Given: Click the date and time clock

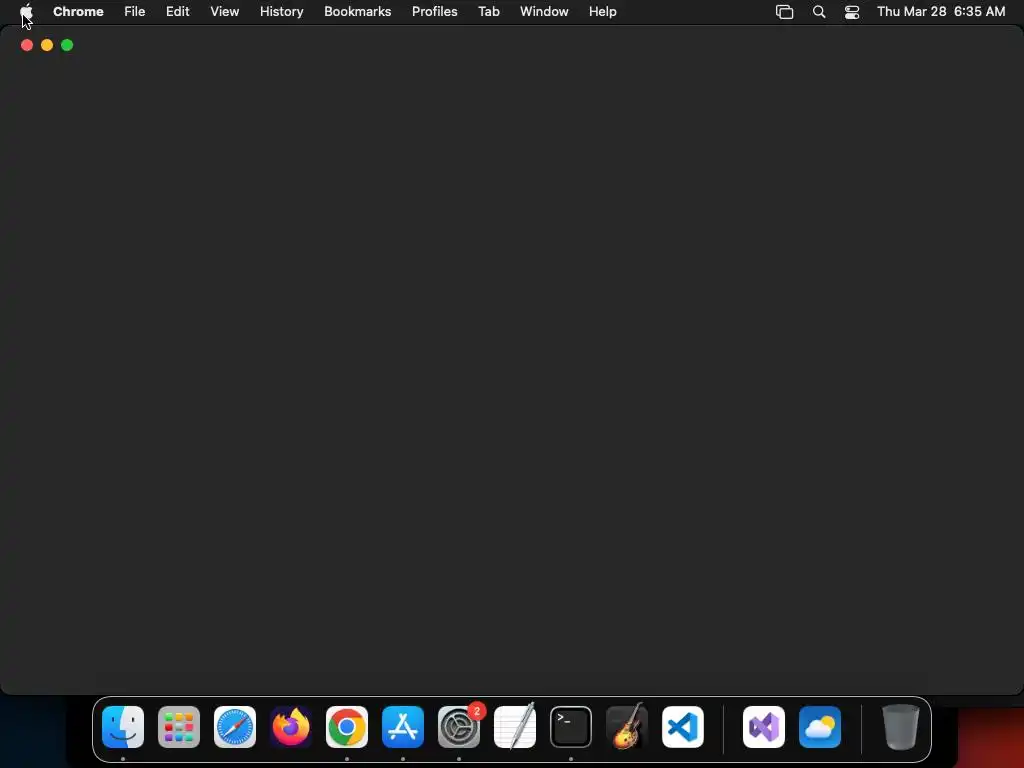Looking at the screenshot, I should pyautogui.click(x=941, y=11).
